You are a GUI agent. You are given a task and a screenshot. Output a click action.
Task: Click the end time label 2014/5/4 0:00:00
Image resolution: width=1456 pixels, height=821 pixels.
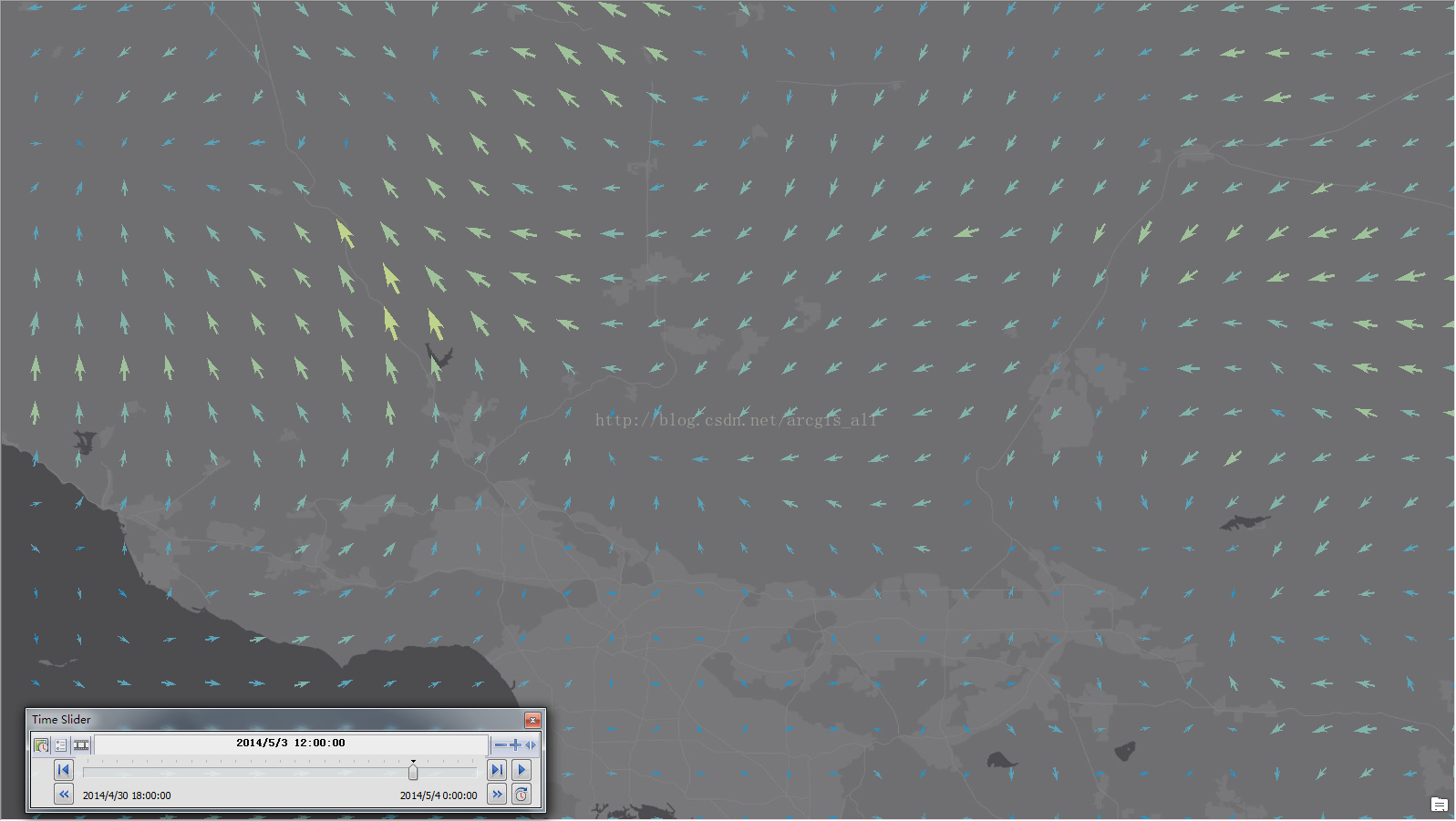click(439, 795)
